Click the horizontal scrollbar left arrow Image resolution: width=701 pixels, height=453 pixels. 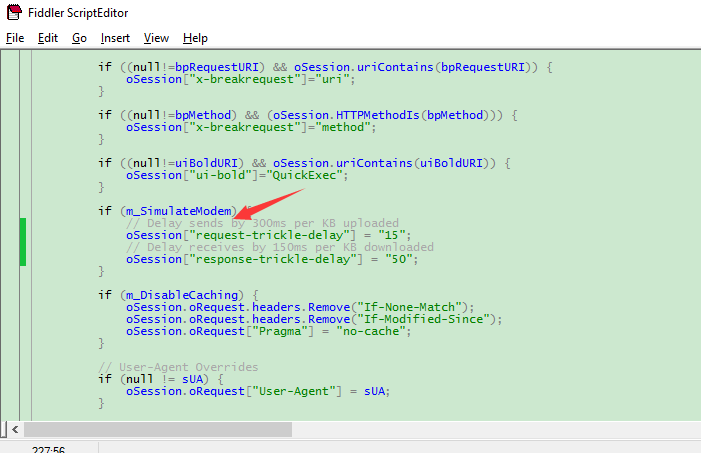click(x=15, y=430)
